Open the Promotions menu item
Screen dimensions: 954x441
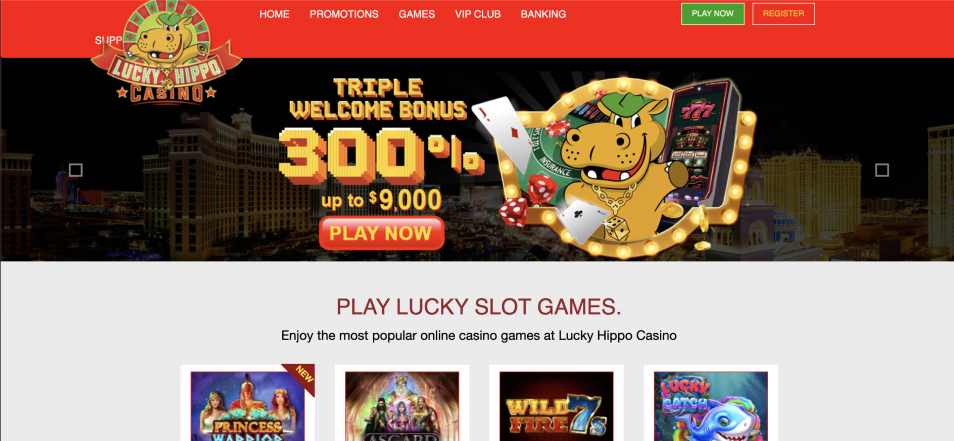344,14
